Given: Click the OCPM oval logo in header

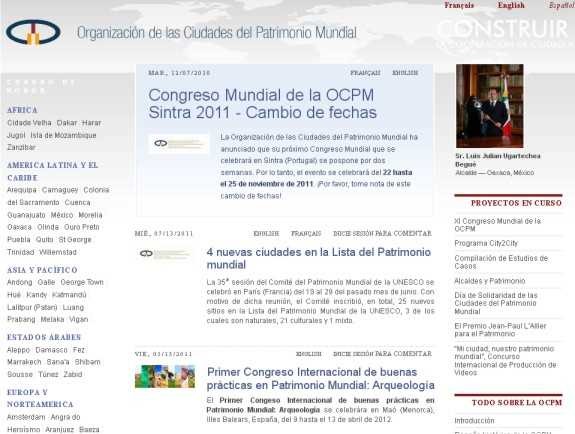Looking at the screenshot, I should 33,32.
